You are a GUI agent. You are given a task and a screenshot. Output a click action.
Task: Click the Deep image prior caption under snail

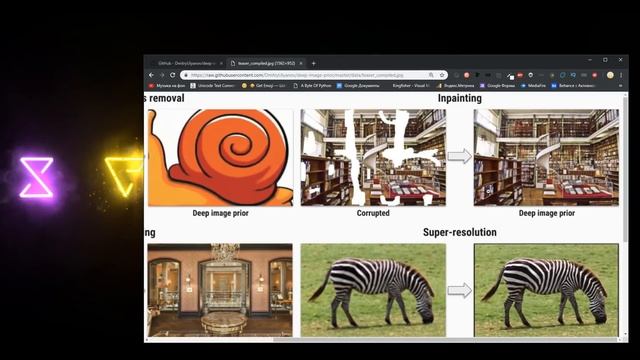[220, 213]
